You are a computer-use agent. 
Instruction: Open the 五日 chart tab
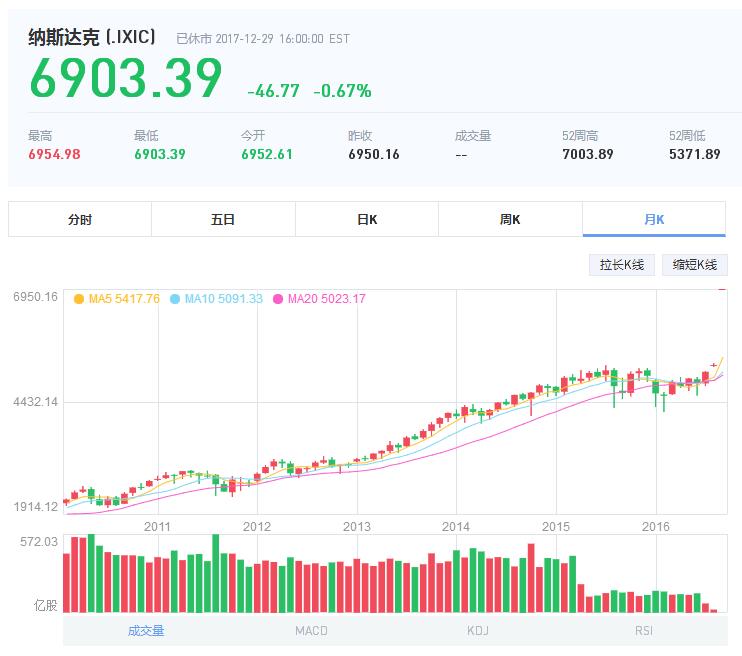tap(223, 220)
